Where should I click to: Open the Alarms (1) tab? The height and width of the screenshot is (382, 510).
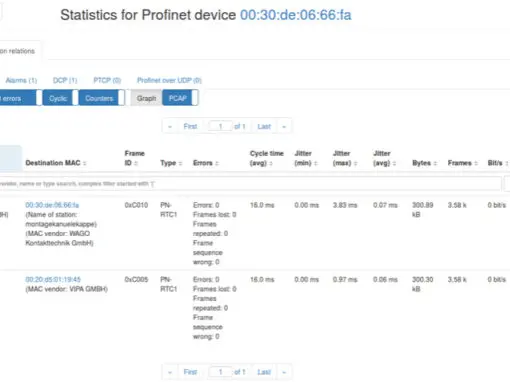point(21,80)
